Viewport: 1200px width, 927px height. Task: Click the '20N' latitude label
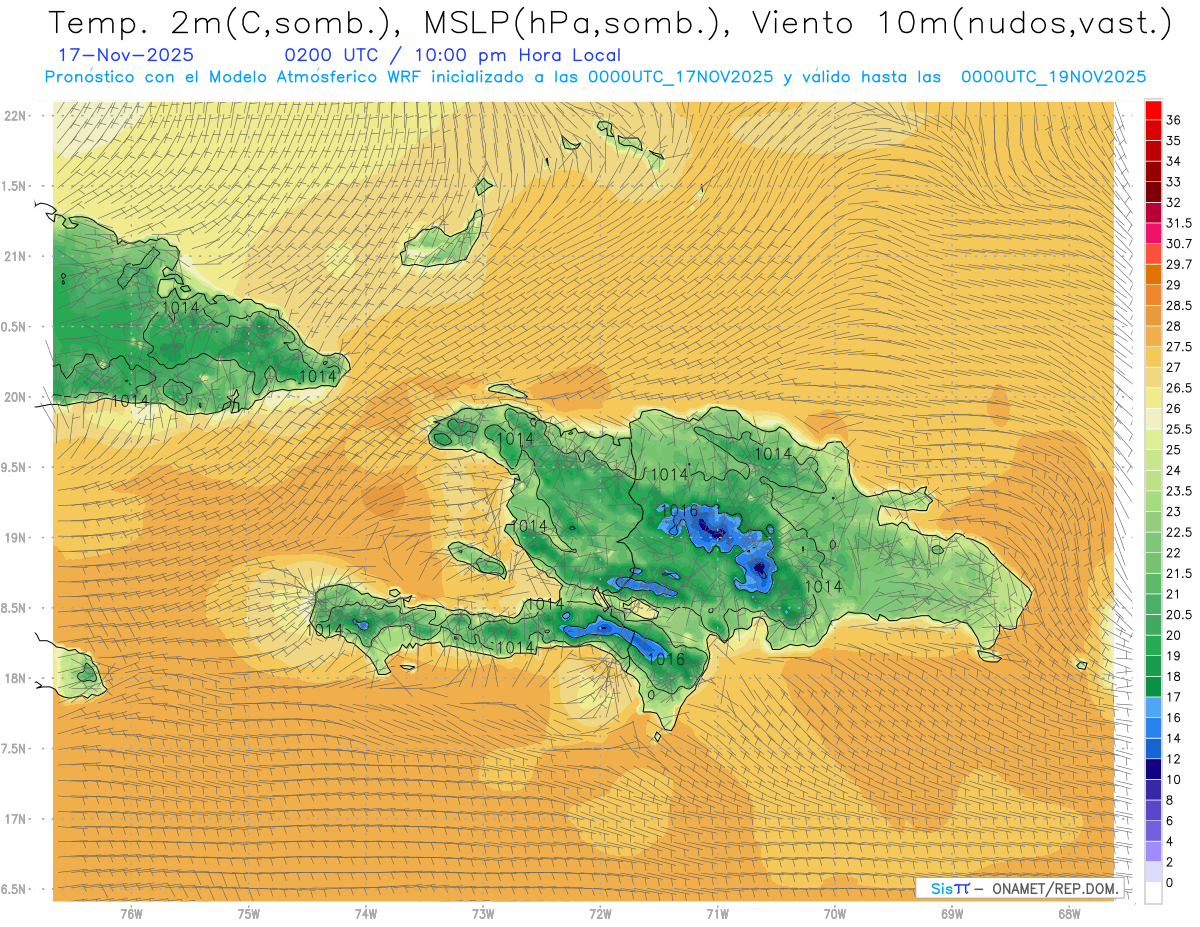[x=15, y=397]
